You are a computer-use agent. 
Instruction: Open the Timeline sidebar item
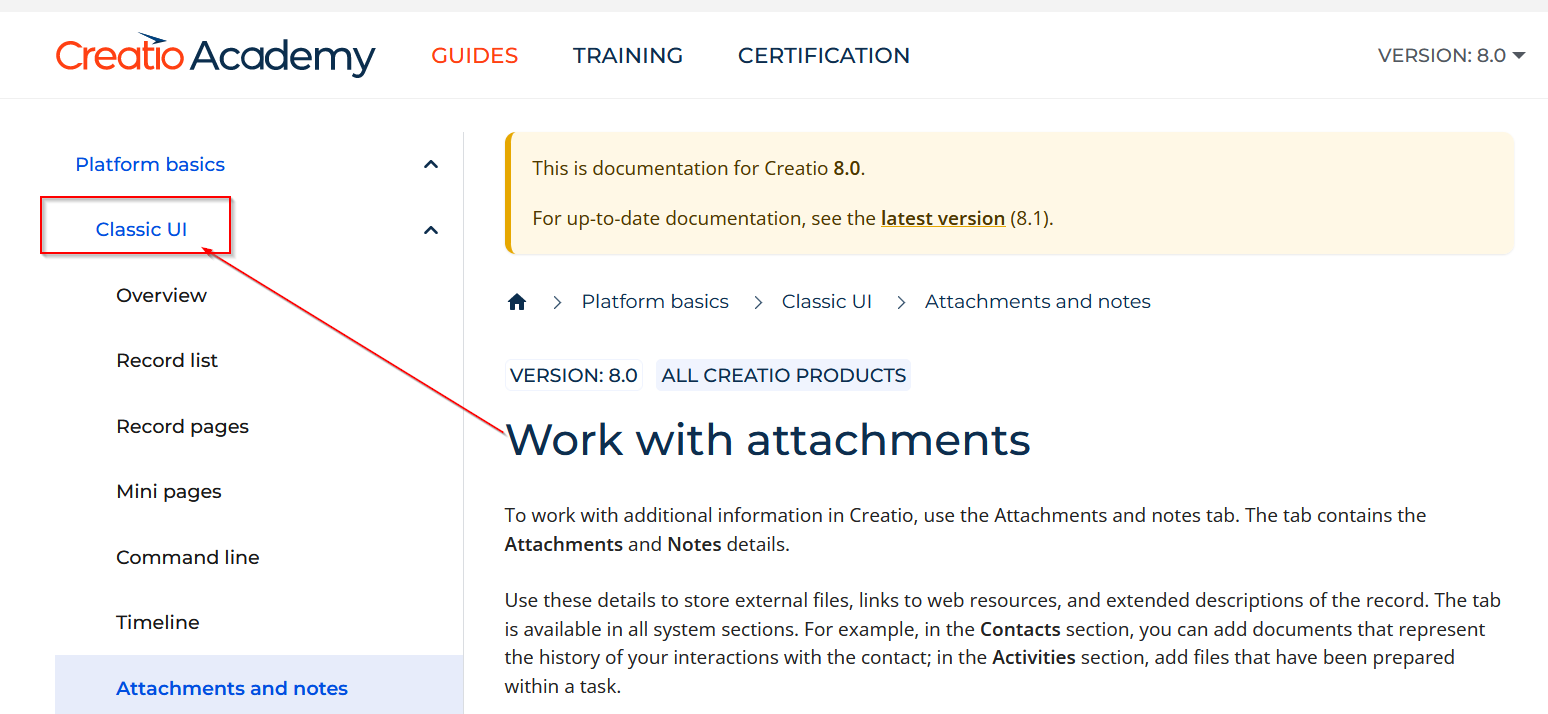(158, 622)
